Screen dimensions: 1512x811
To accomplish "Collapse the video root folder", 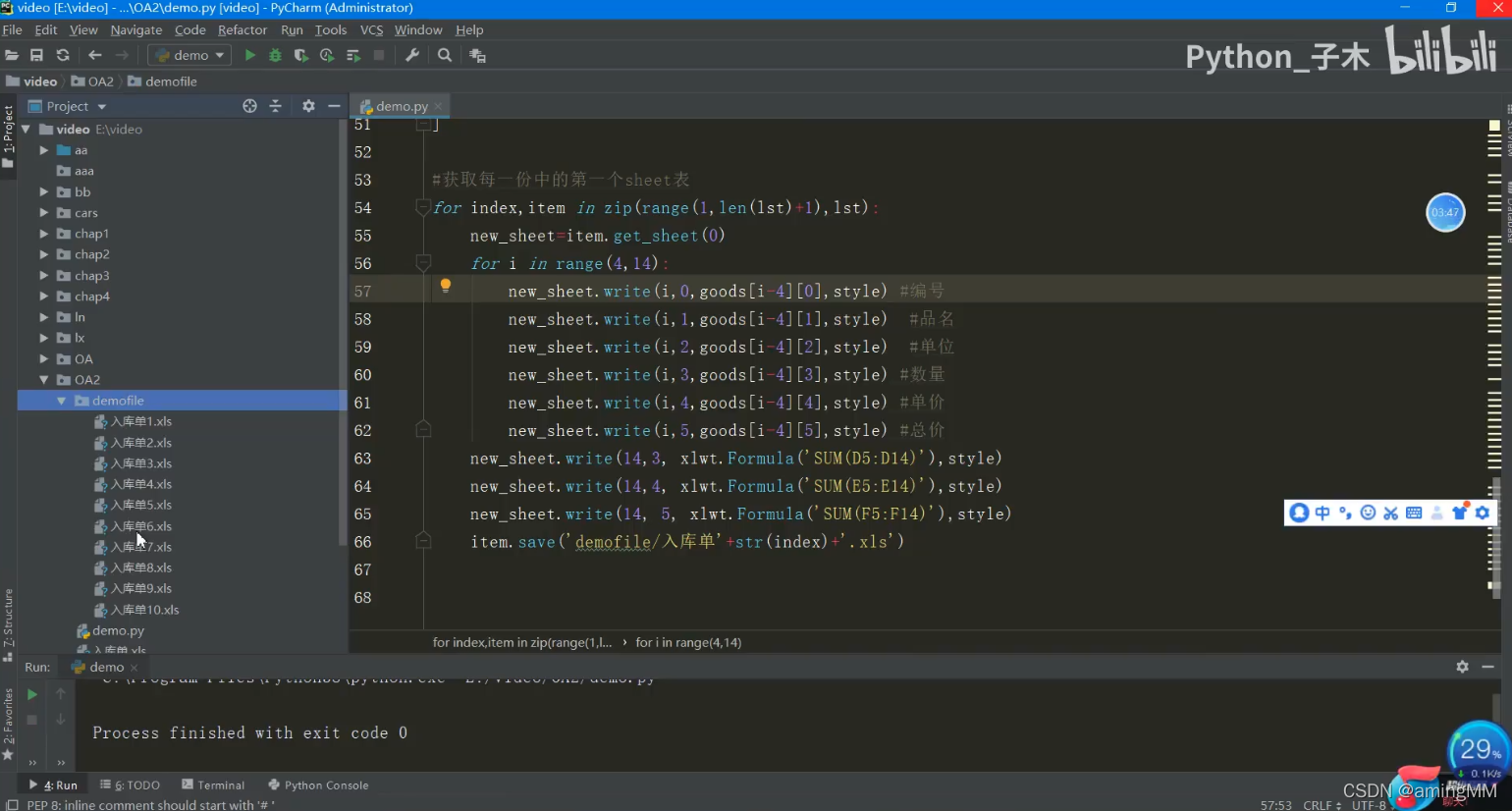I will [27, 129].
